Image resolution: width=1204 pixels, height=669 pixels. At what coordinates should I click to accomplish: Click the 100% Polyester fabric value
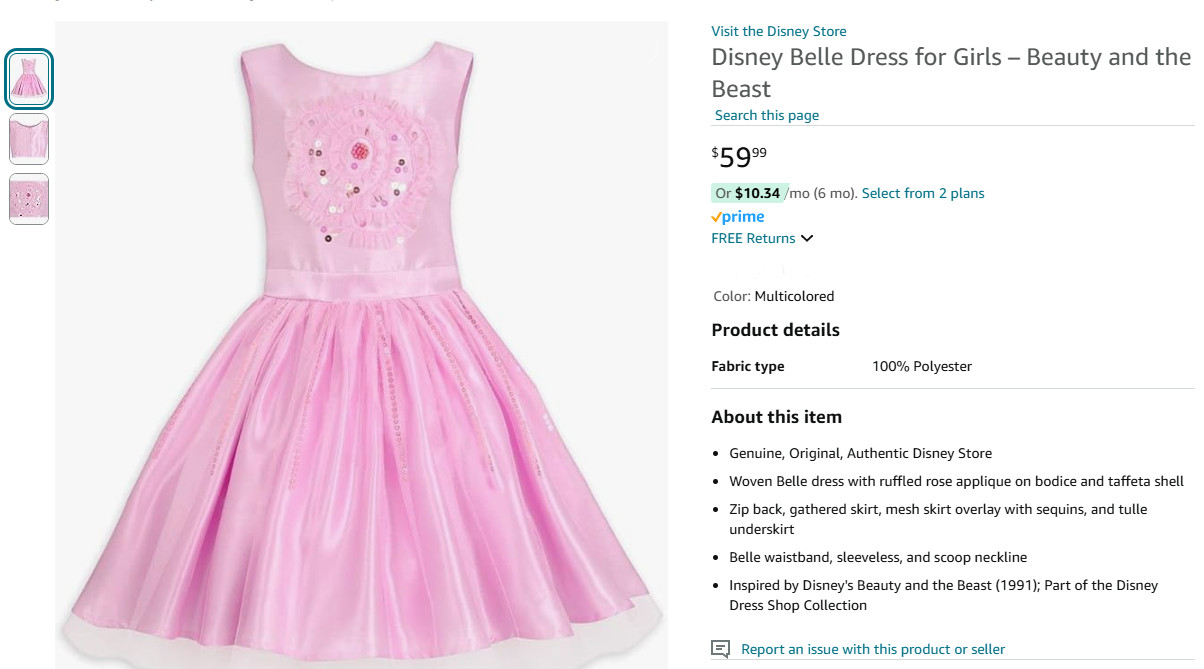click(921, 366)
